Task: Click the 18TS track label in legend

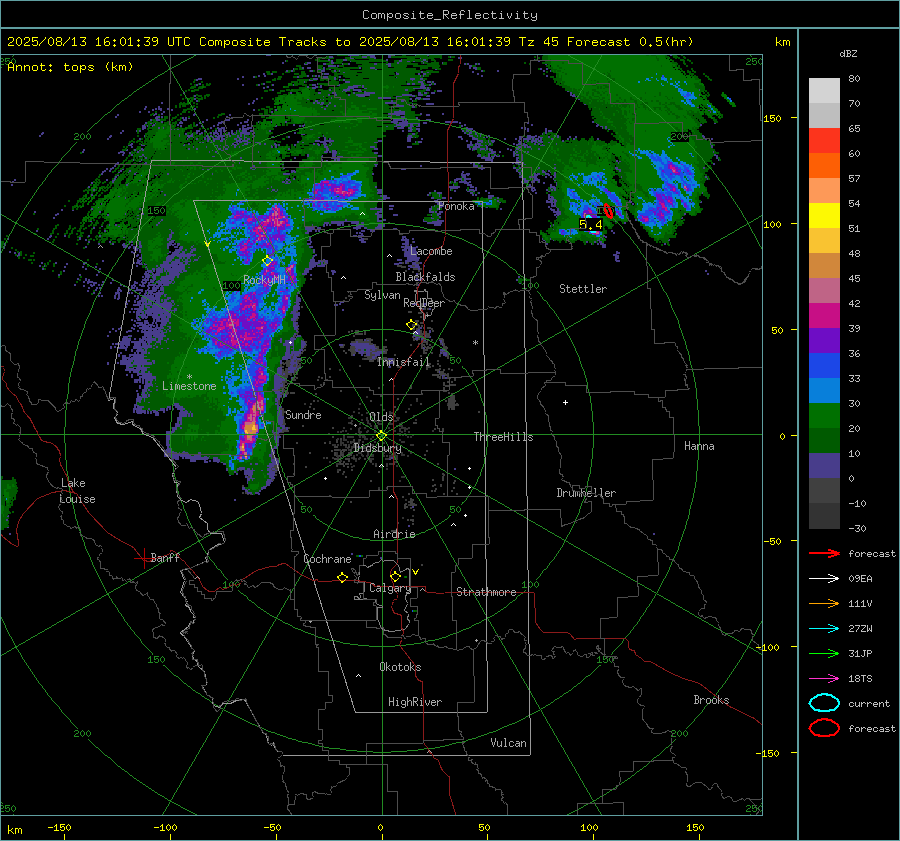Action: pyautogui.click(x=860, y=679)
